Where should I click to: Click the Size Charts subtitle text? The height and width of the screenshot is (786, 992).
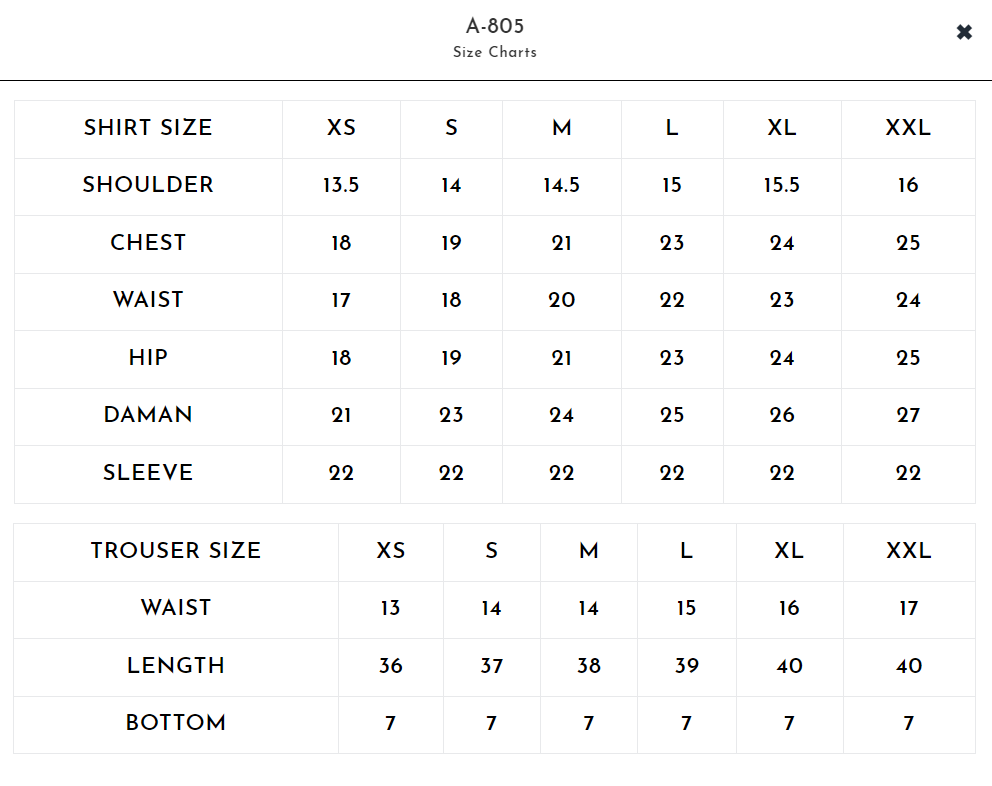click(x=495, y=52)
